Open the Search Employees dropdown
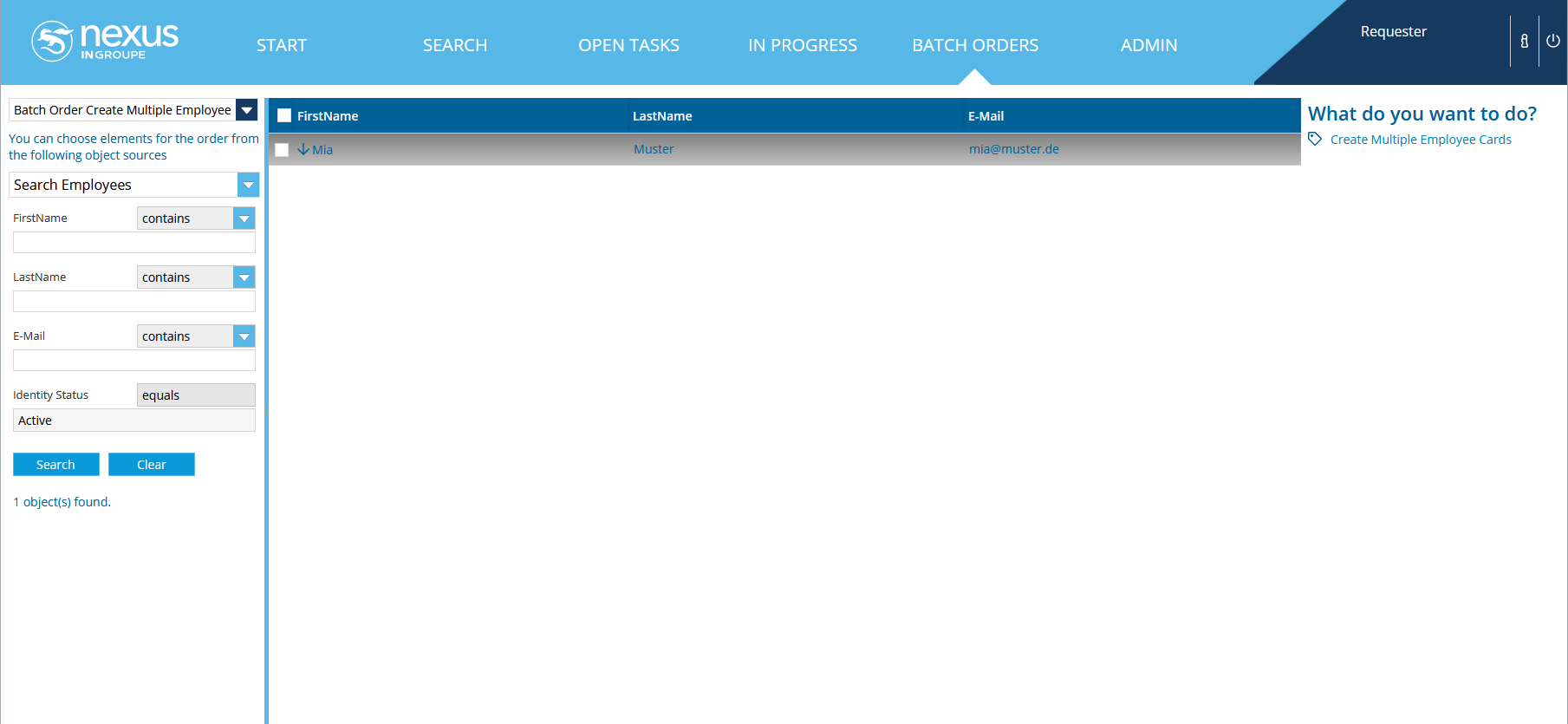This screenshot has width=1568, height=724. [248, 185]
